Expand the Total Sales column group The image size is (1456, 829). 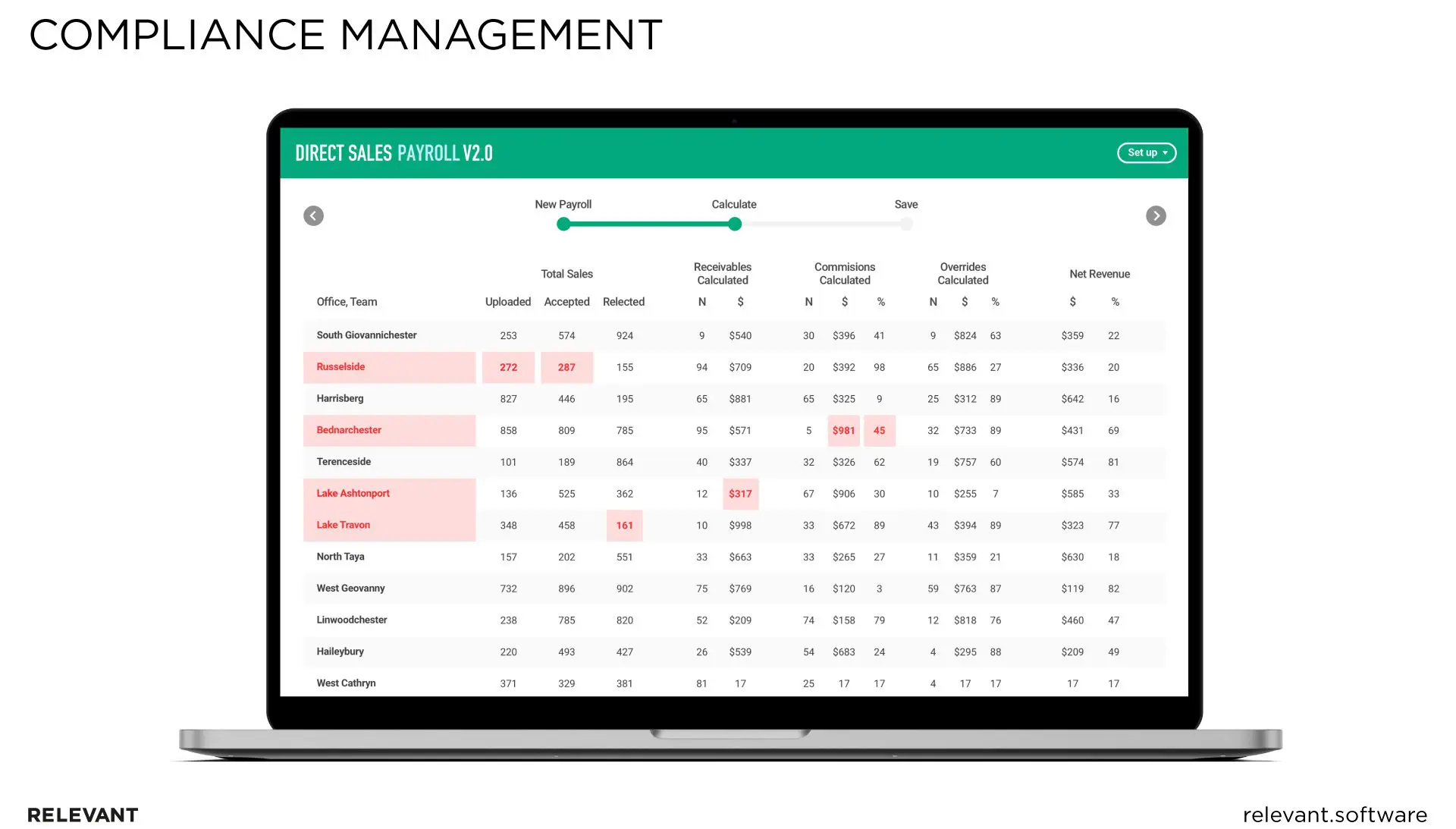click(x=566, y=274)
